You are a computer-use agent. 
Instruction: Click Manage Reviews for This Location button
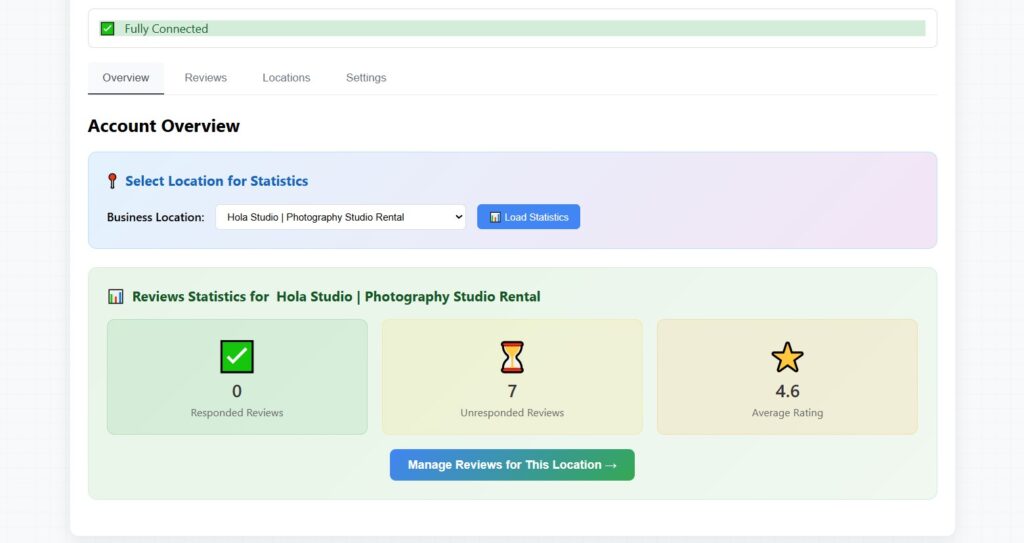[512, 465]
